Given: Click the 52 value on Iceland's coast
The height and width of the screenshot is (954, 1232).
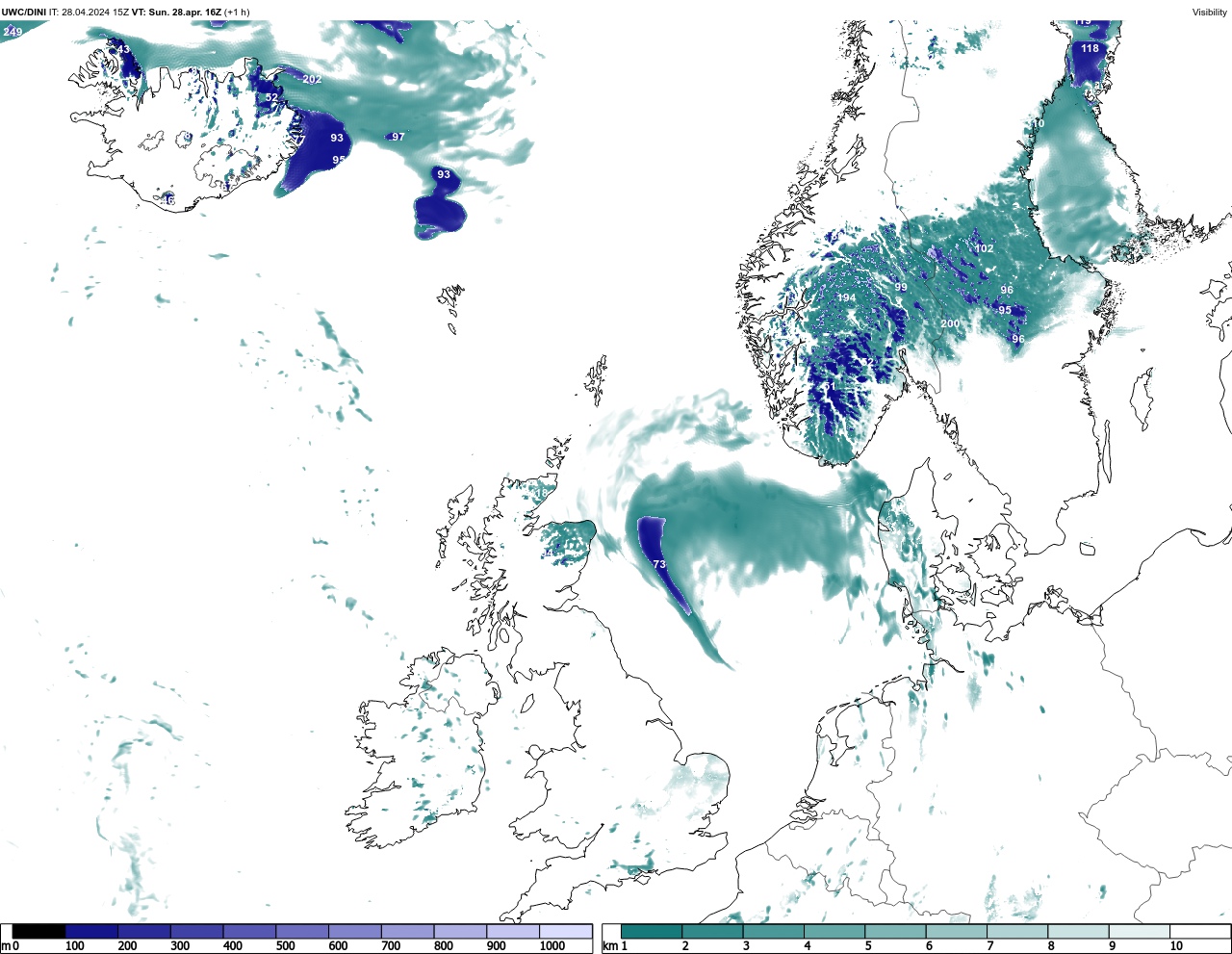Looking at the screenshot, I should [x=271, y=97].
